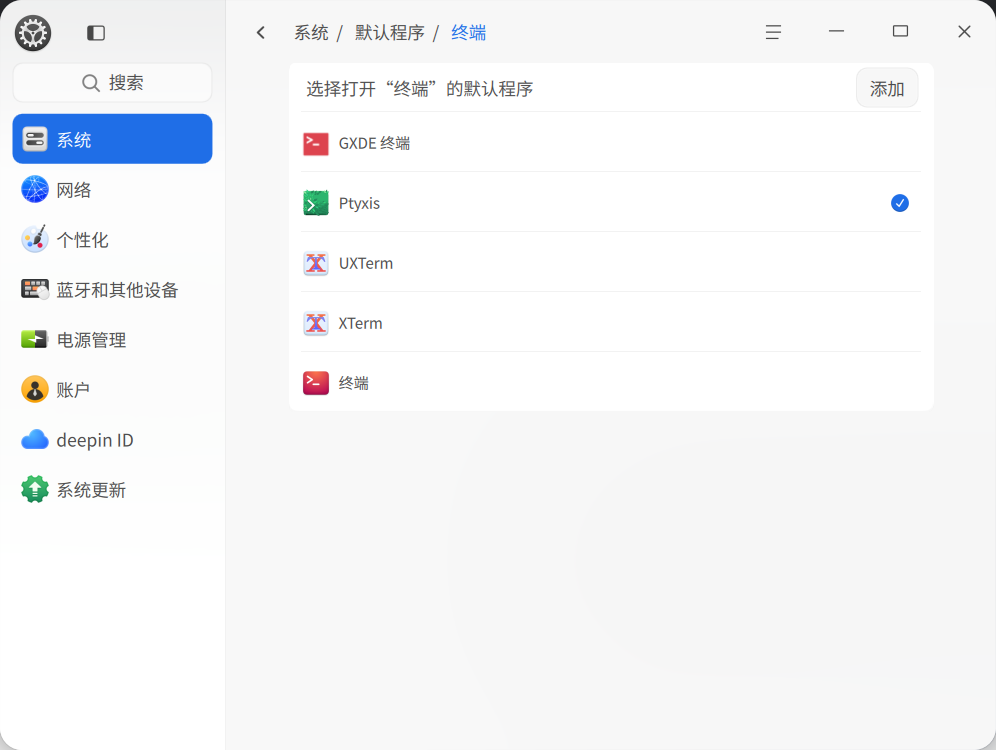Viewport: 996px width, 750px height.
Task: Click 终端 breadcrumb item
Action: click(469, 32)
